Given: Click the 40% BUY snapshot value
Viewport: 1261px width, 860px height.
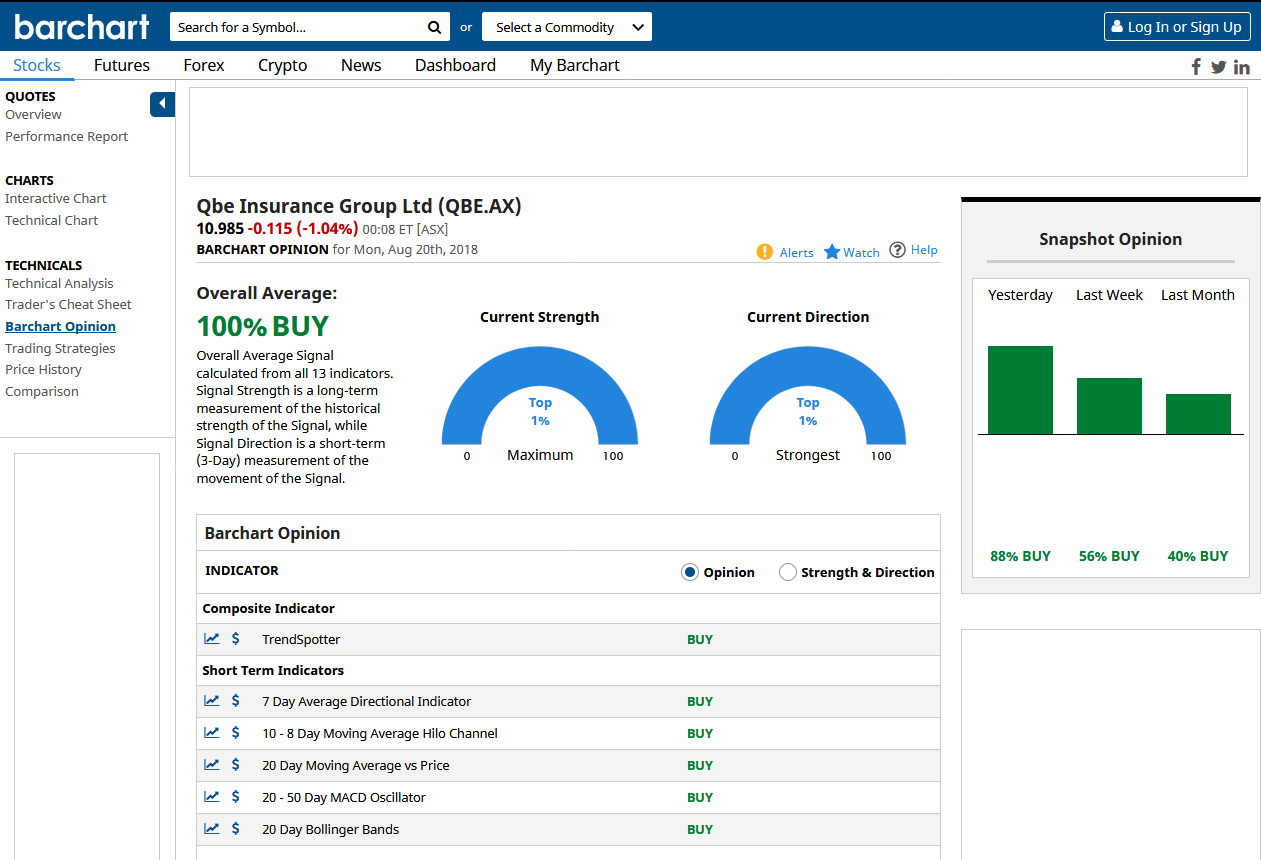Looking at the screenshot, I should click(x=1198, y=556).
